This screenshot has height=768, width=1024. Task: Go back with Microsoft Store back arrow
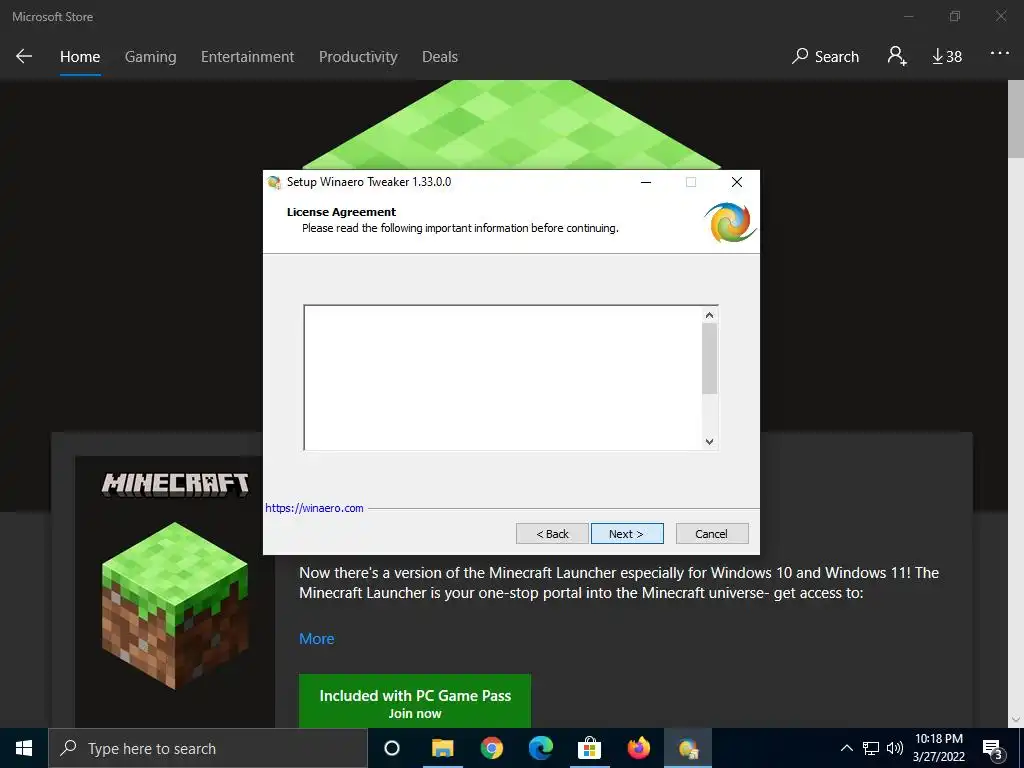(x=24, y=56)
